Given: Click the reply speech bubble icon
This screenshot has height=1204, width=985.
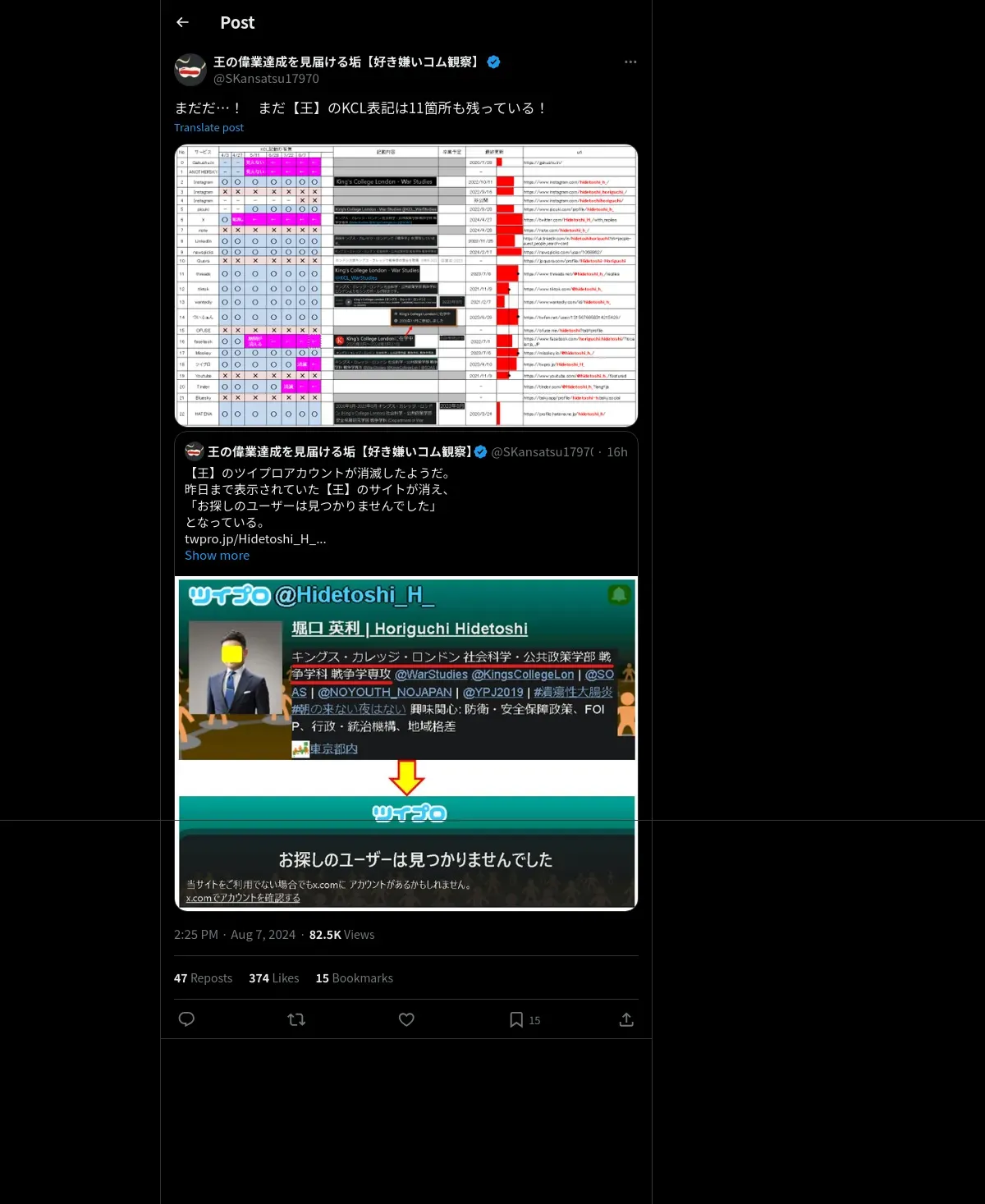Looking at the screenshot, I should [x=186, y=1019].
